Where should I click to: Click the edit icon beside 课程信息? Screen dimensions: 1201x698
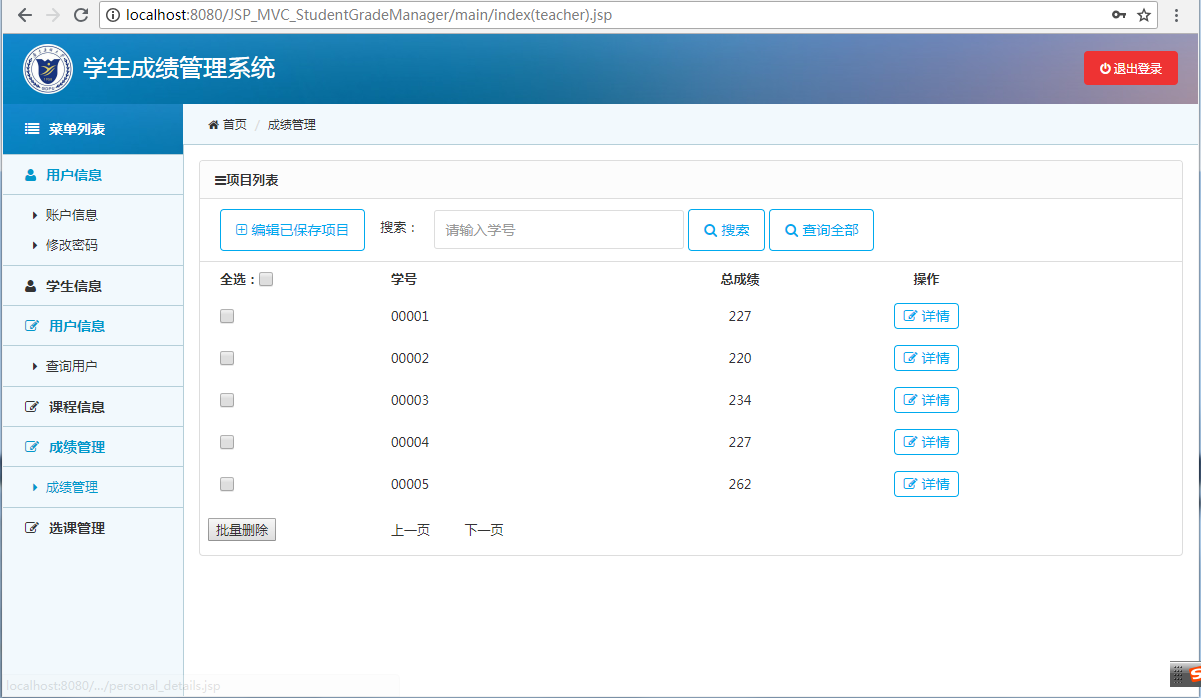pos(31,407)
